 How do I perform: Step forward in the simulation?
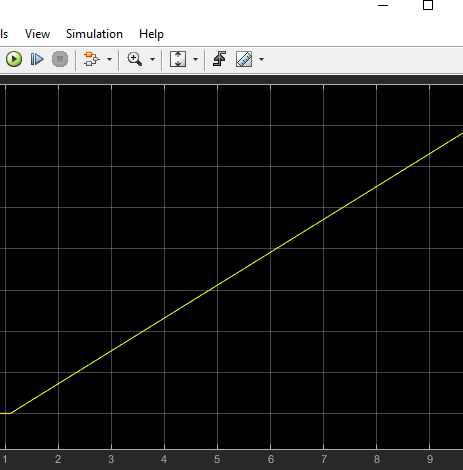[x=37, y=59]
